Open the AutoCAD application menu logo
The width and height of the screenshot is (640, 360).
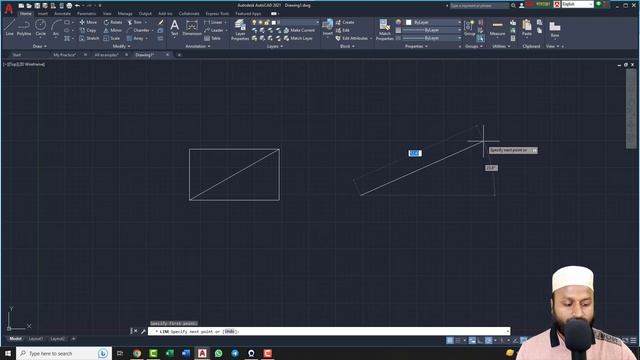8,9
